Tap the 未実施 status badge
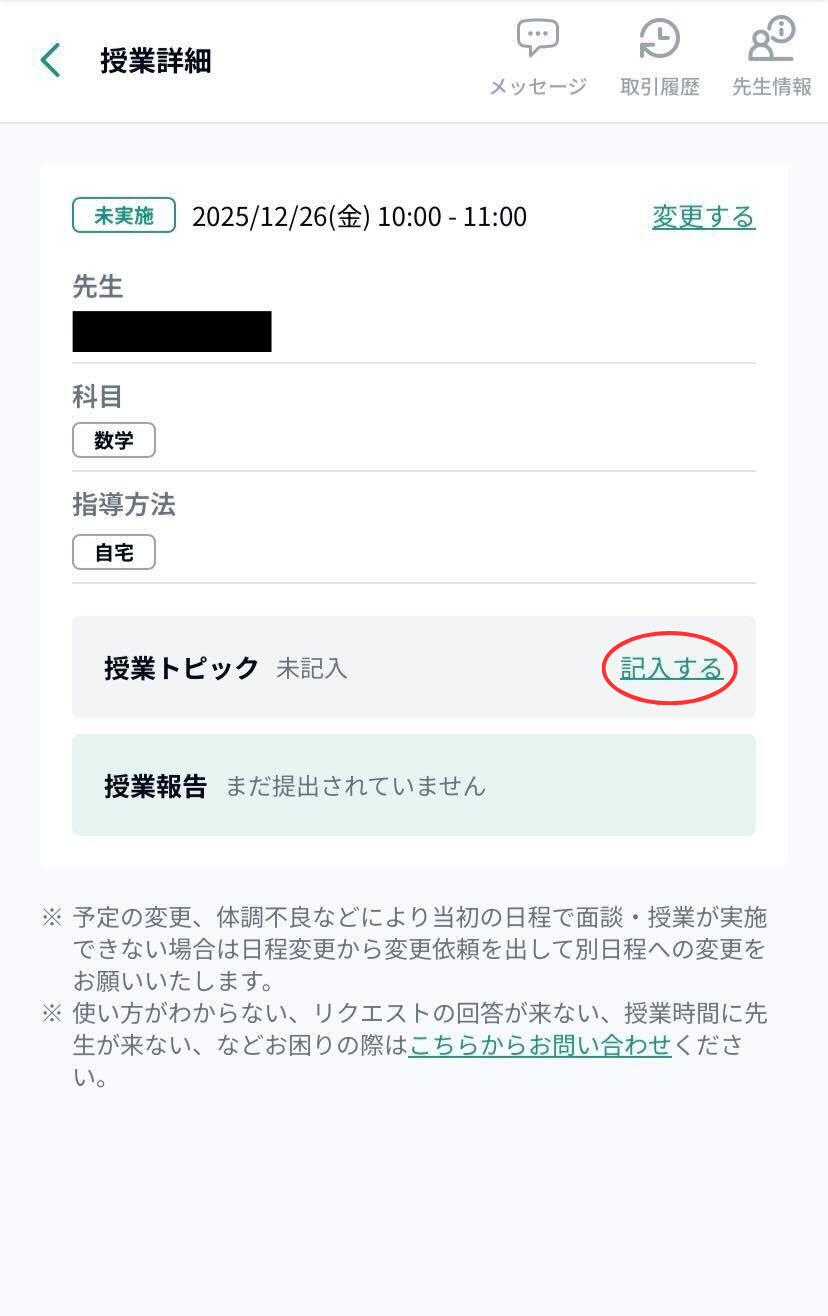This screenshot has width=828, height=1316. coord(124,216)
